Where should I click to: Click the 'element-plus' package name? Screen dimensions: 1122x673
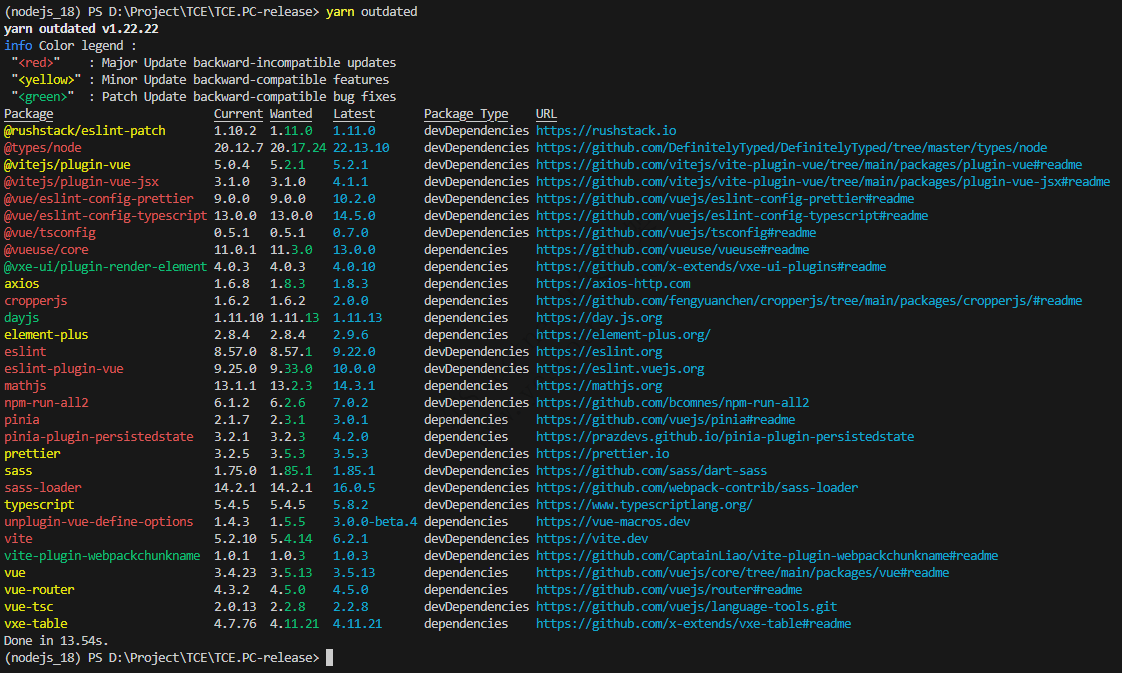pos(47,335)
